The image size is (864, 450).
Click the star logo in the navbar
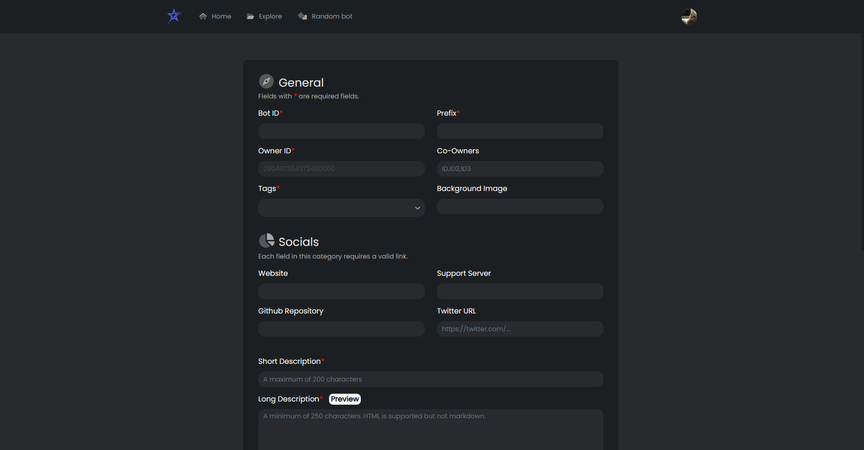(x=174, y=16)
